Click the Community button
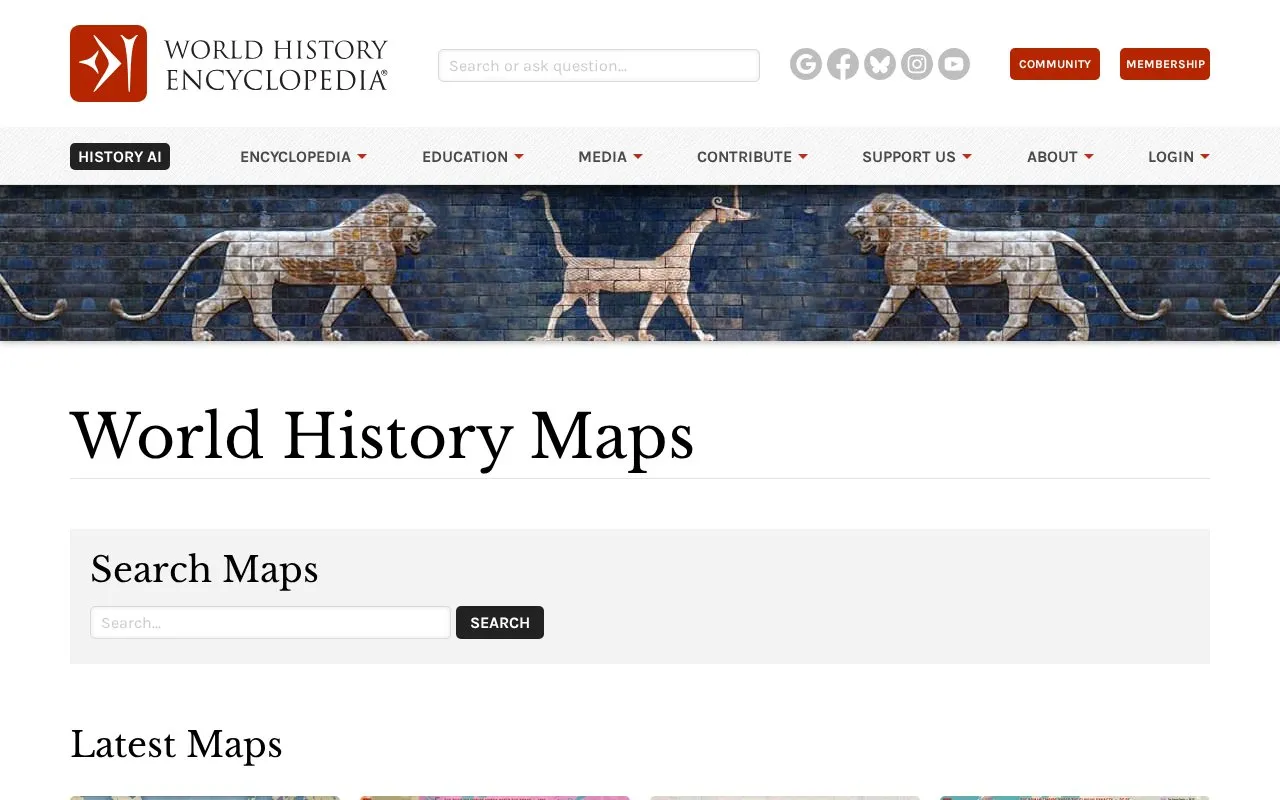 click(1055, 64)
